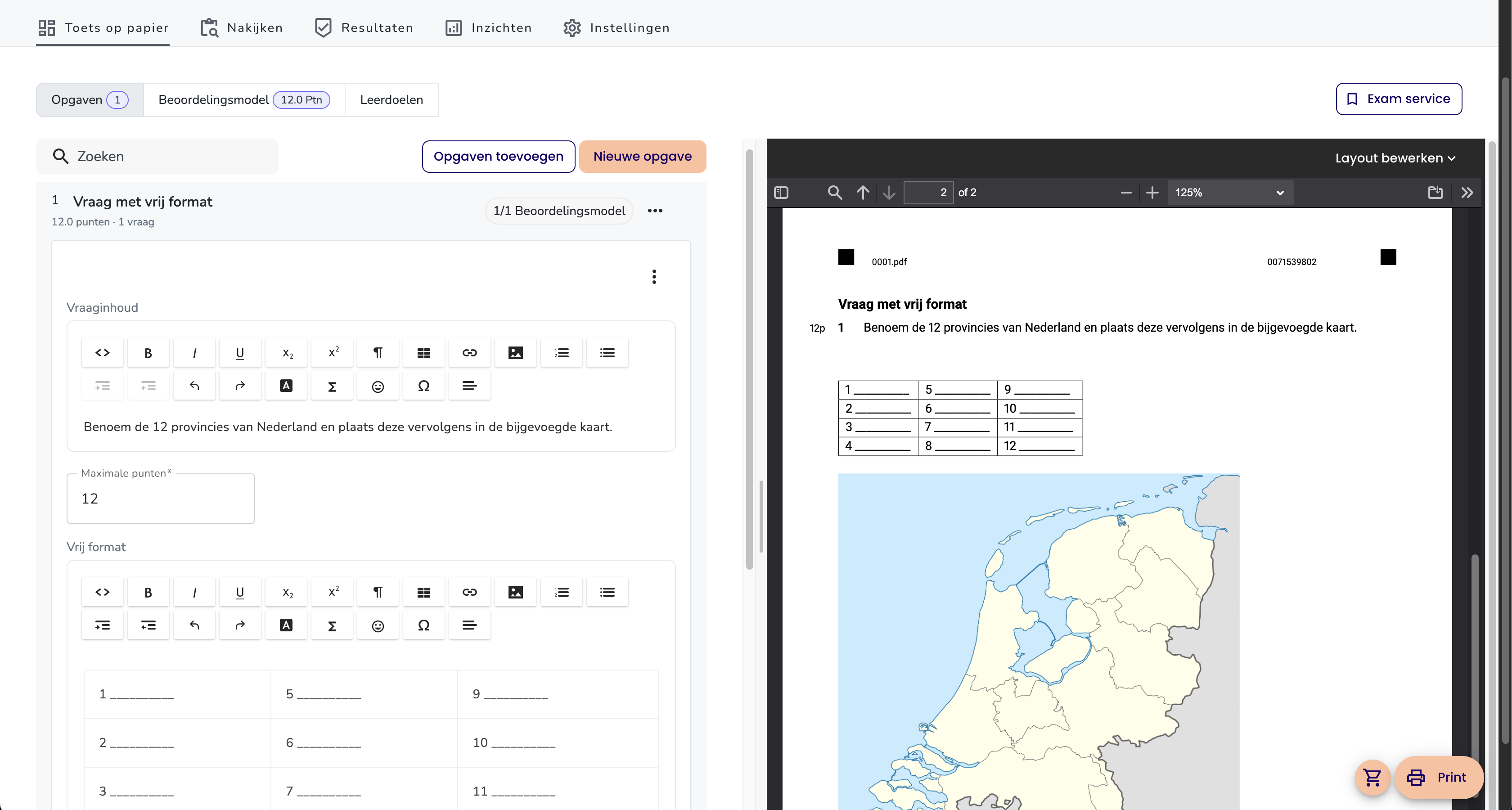1512x810 pixels.
Task: Insert table in Vraaginhoud editor
Action: pos(424,353)
